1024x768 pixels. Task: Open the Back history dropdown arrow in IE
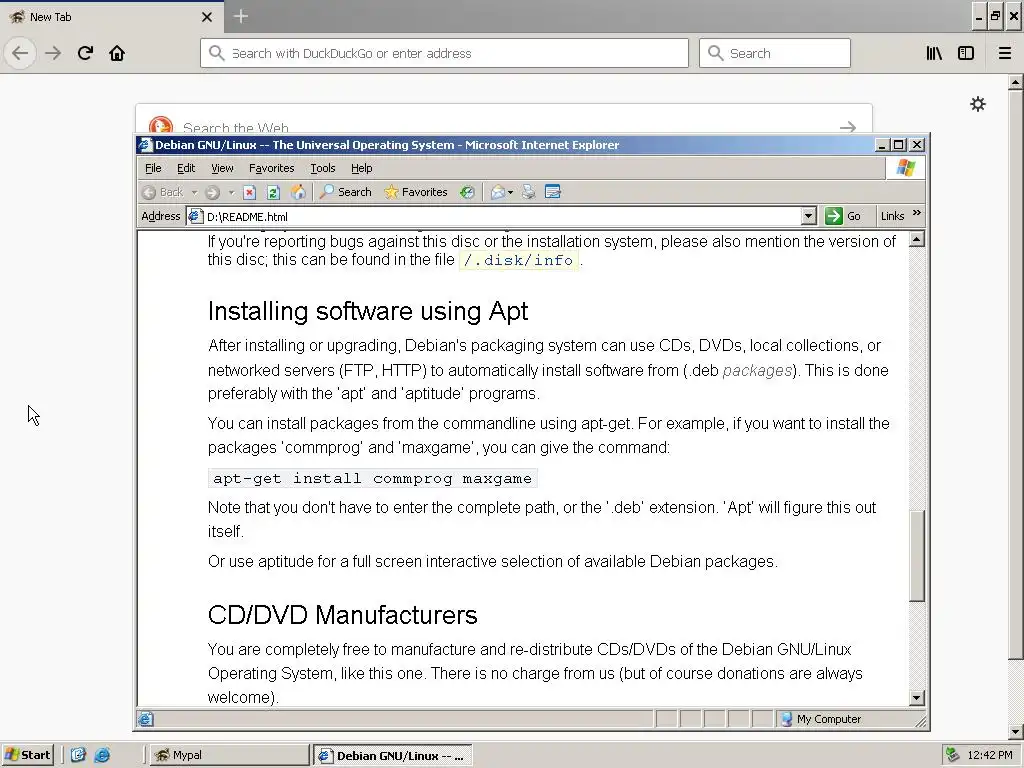194,192
